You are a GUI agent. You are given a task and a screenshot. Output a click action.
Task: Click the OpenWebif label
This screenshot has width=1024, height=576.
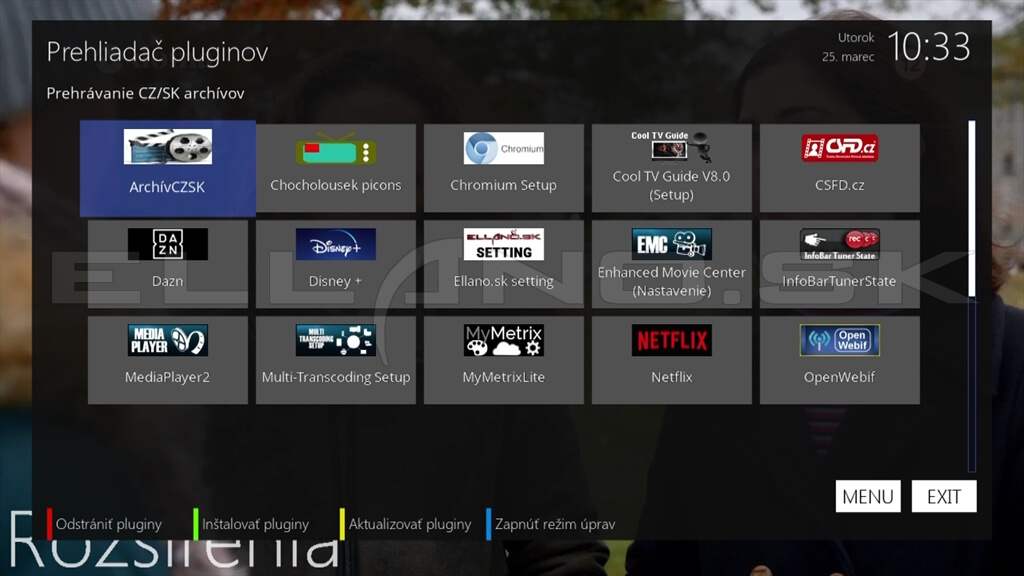coord(840,377)
